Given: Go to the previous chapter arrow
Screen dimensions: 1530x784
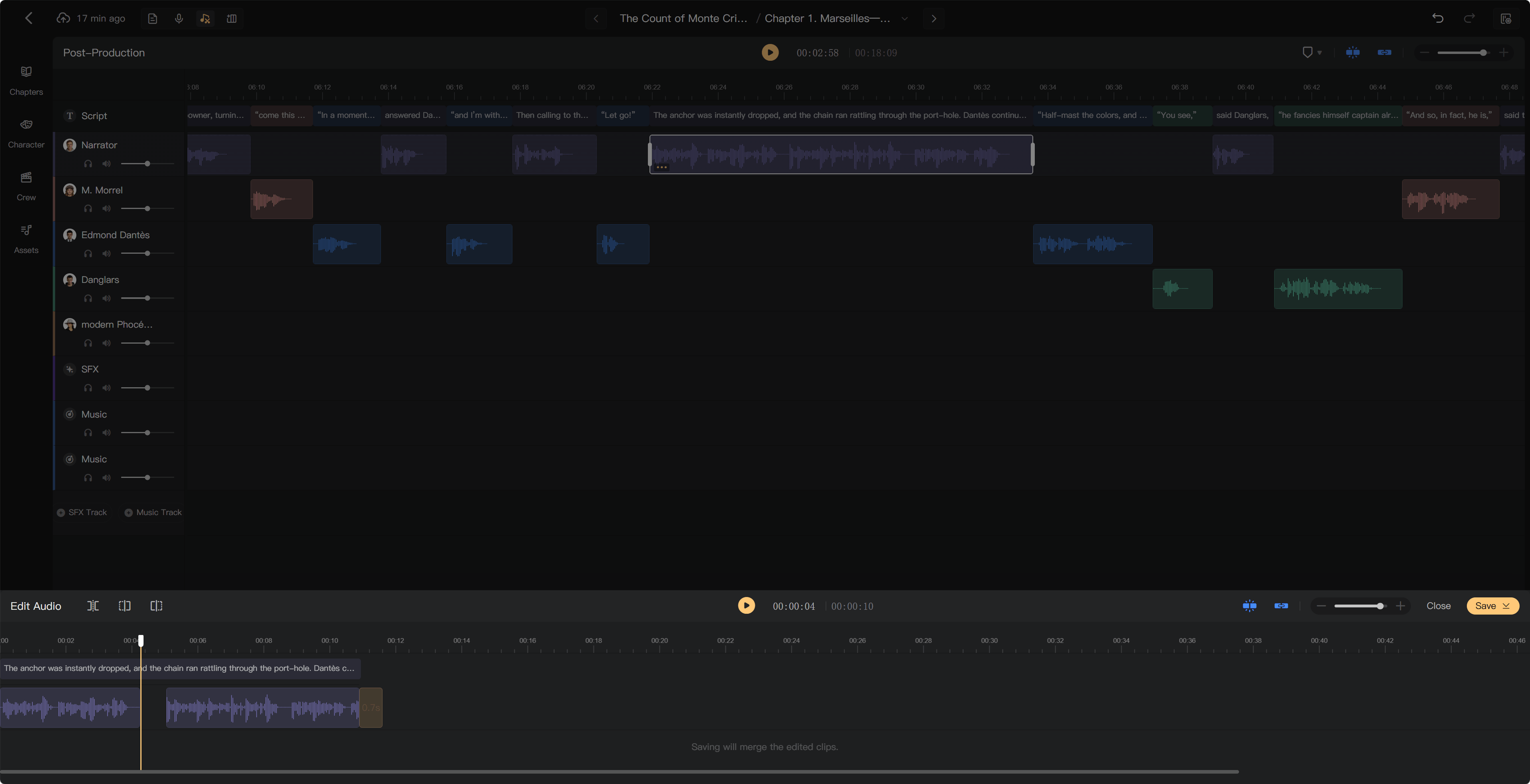Looking at the screenshot, I should 596,18.
